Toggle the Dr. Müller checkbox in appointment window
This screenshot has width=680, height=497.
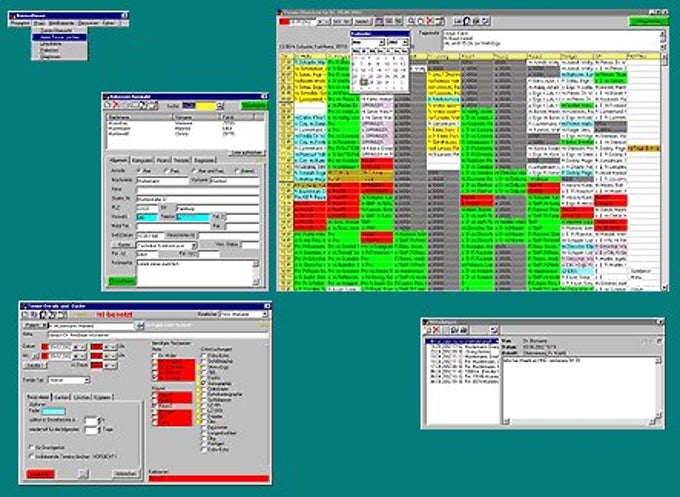coord(154,355)
